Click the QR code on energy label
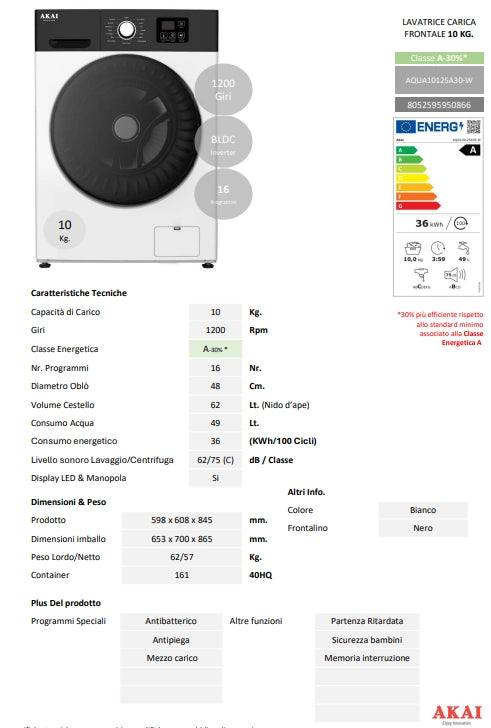491x728 pixels. pos(473,126)
